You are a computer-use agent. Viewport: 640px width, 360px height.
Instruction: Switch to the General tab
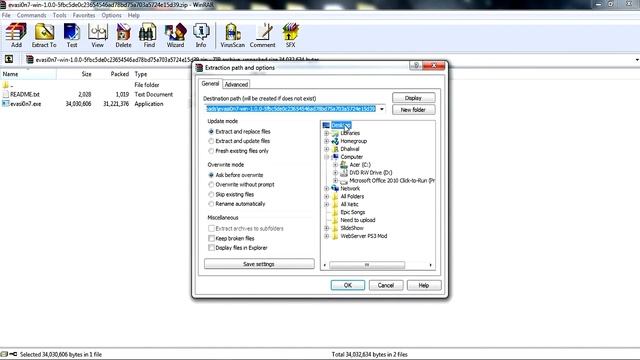click(210, 84)
